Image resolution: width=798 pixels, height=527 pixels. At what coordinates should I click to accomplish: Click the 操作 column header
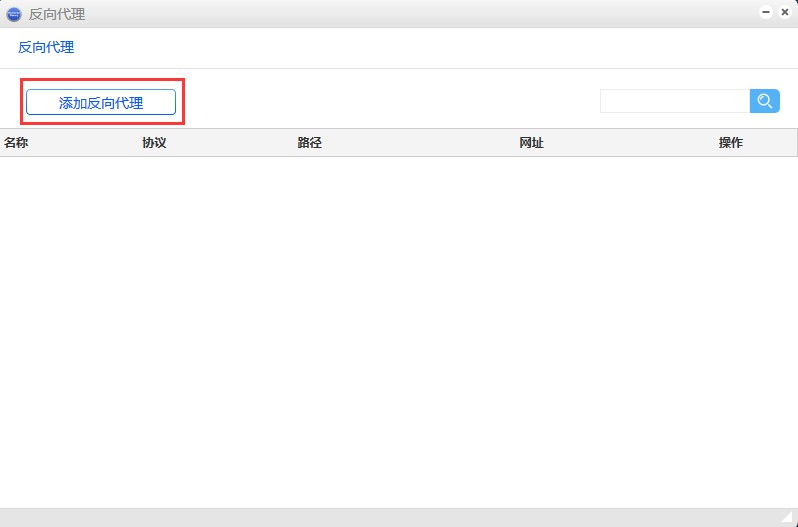click(x=730, y=143)
